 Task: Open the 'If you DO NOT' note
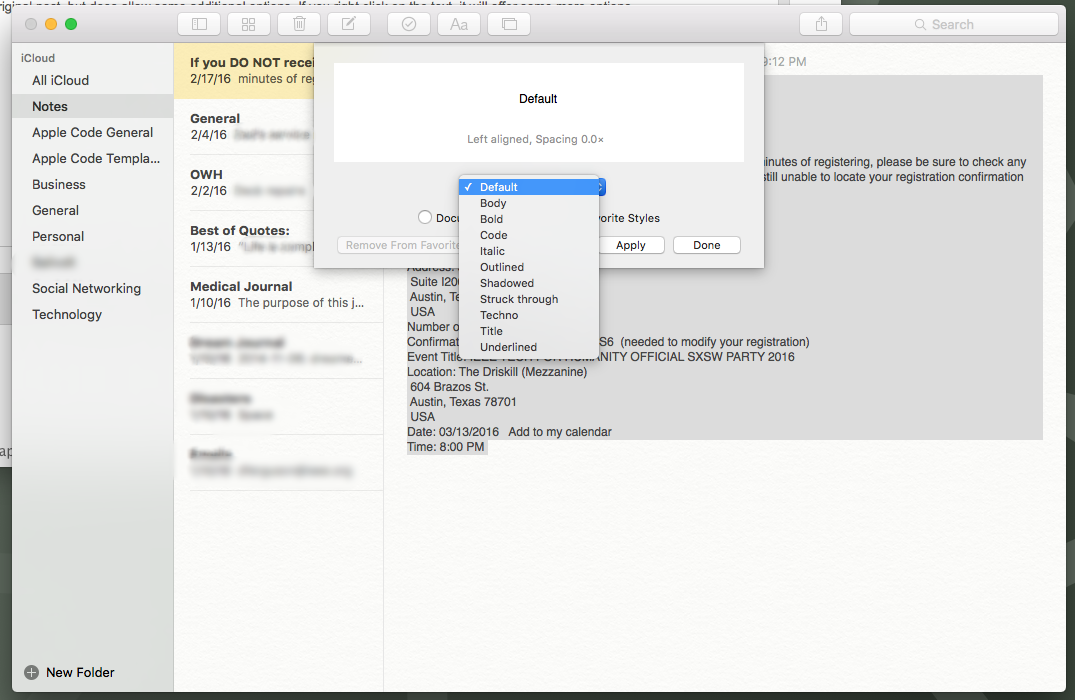click(x=244, y=71)
